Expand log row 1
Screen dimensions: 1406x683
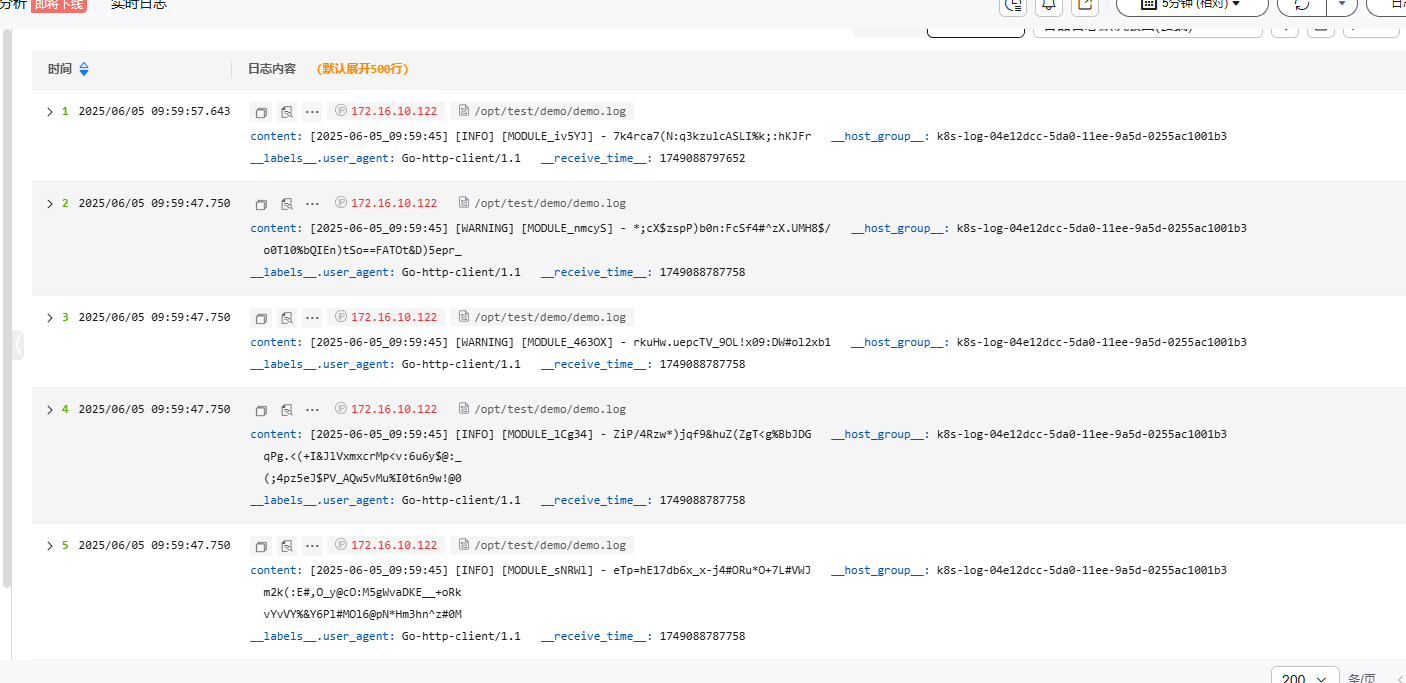(50, 112)
